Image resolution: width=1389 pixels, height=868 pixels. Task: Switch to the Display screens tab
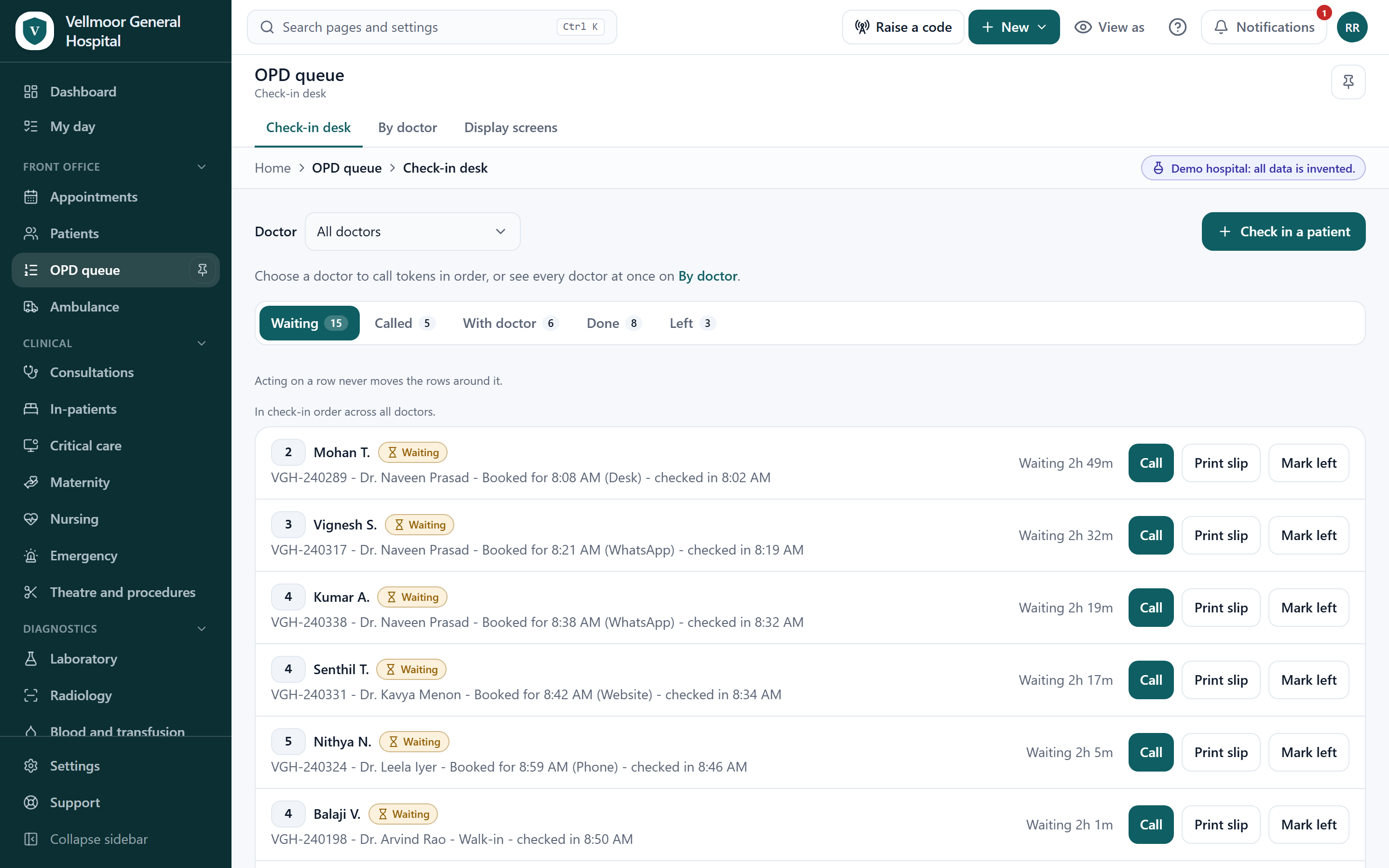click(x=510, y=127)
